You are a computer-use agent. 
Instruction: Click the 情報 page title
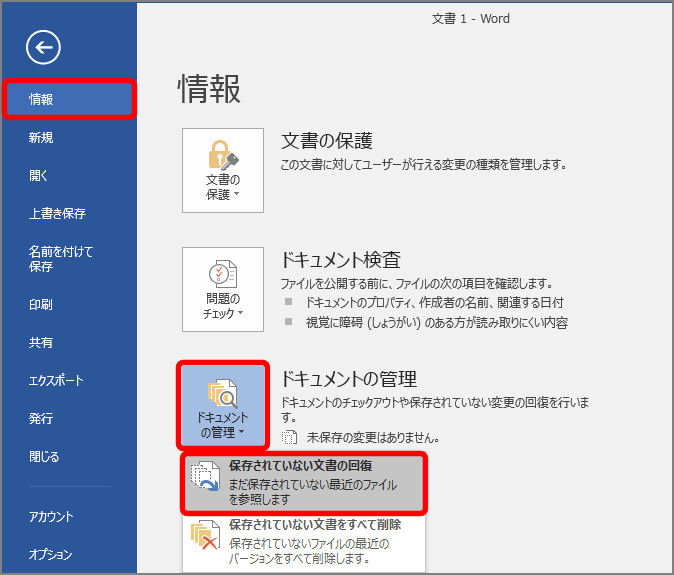[x=209, y=89]
